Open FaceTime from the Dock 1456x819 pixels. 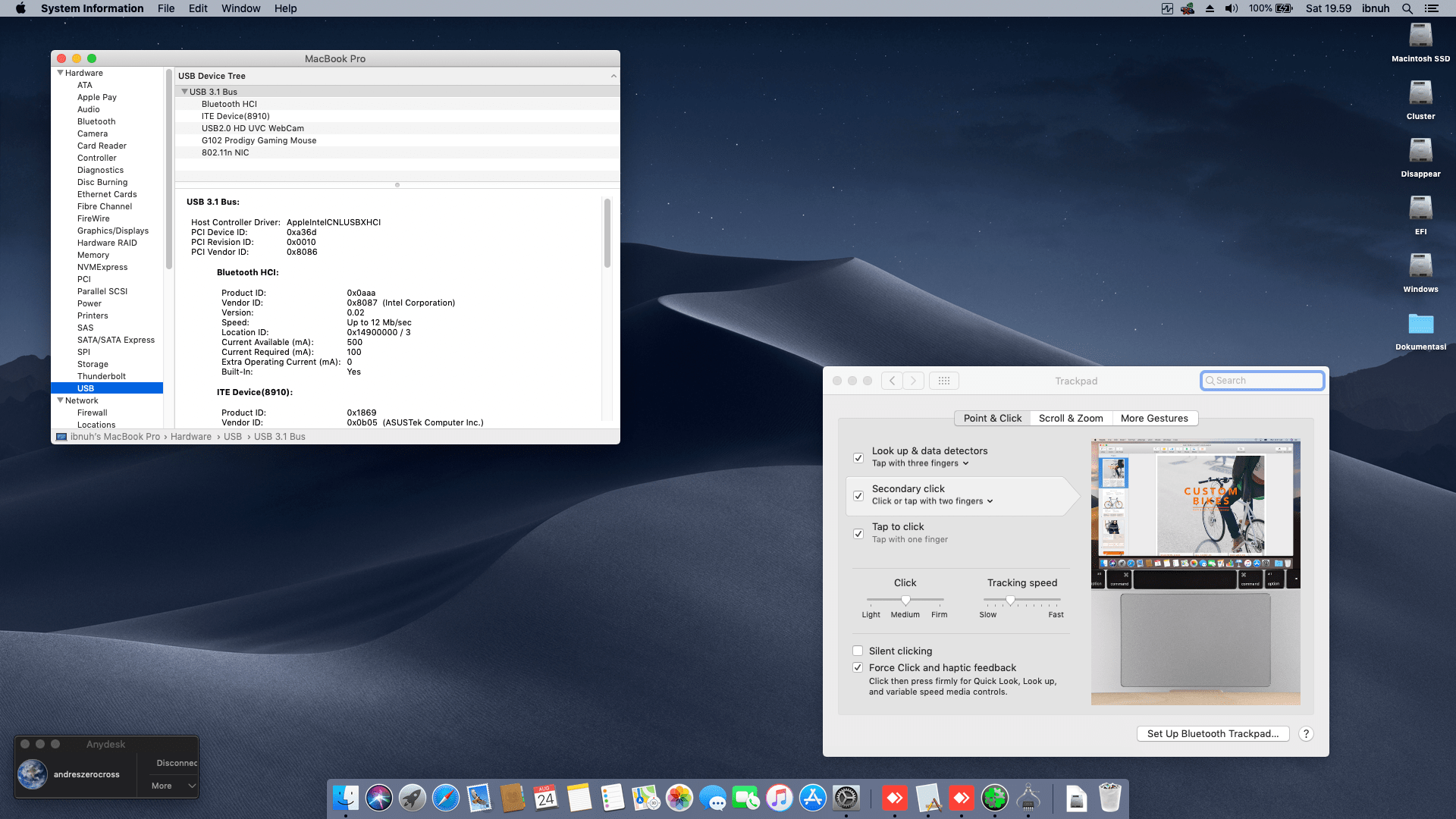click(x=746, y=798)
